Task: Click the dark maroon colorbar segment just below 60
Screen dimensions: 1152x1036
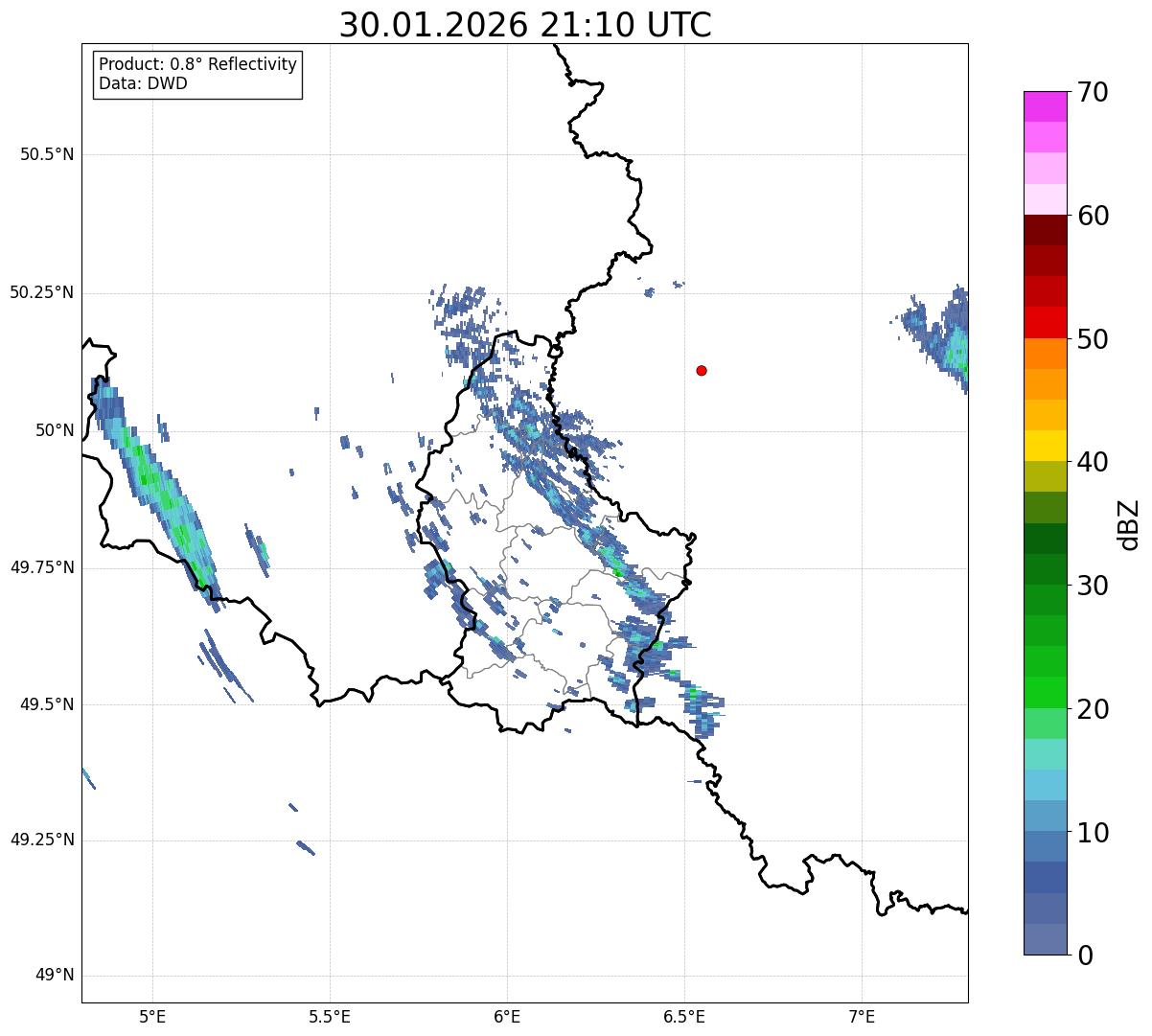Action: 1045,230
